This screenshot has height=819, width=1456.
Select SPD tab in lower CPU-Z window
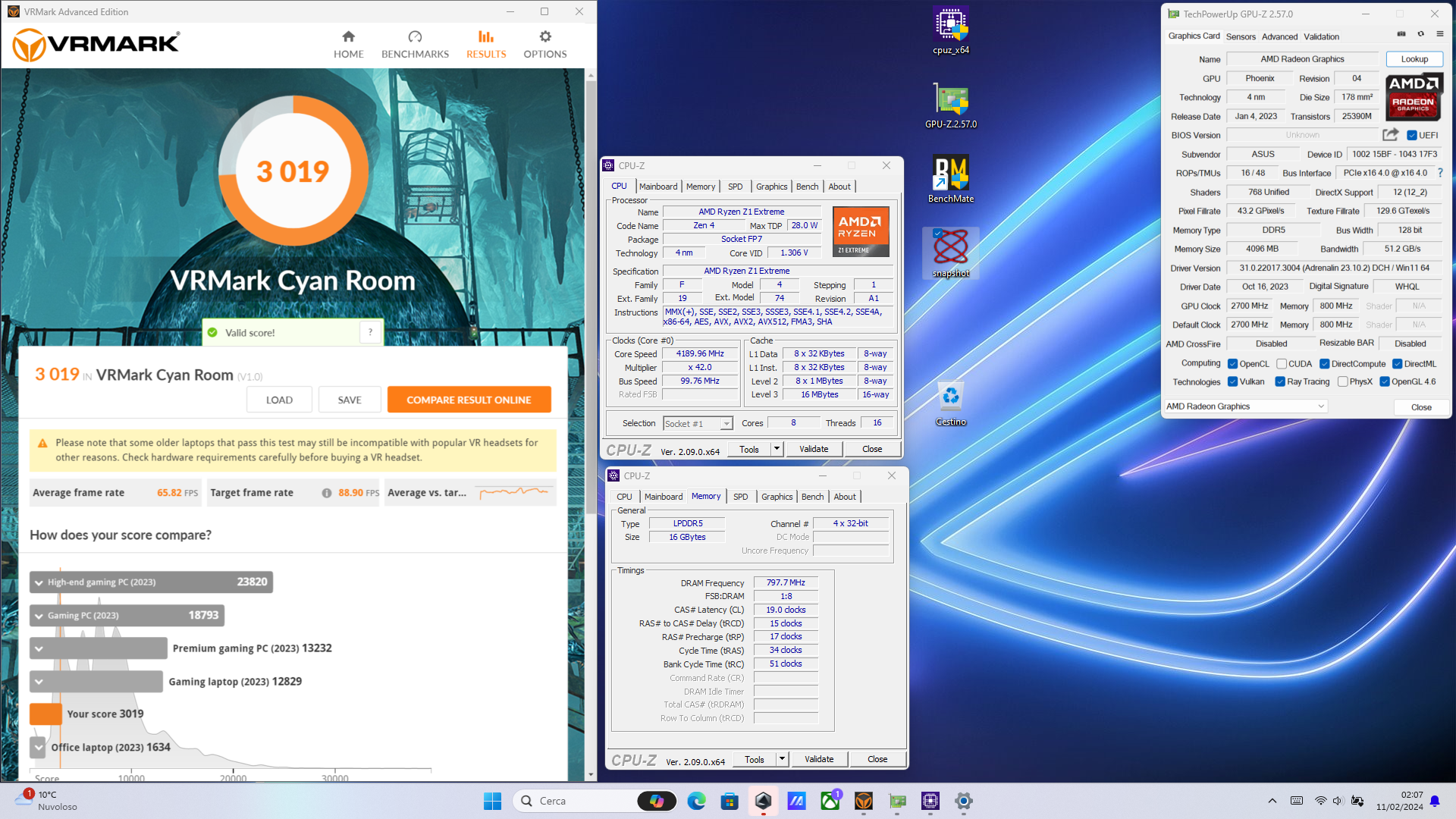coord(741,497)
